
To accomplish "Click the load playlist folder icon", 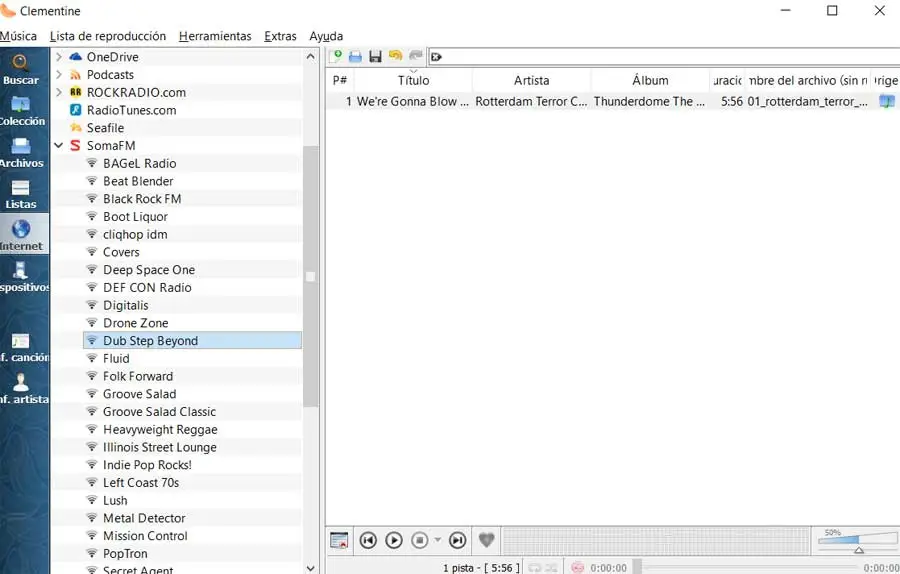I will (x=355, y=56).
